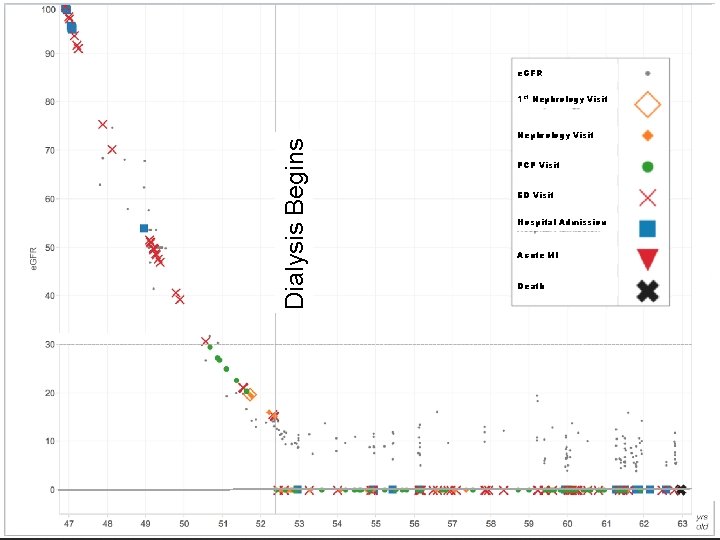The width and height of the screenshot is (720, 540).
Task: Click the x-axis age label 50
Action: (x=184, y=524)
